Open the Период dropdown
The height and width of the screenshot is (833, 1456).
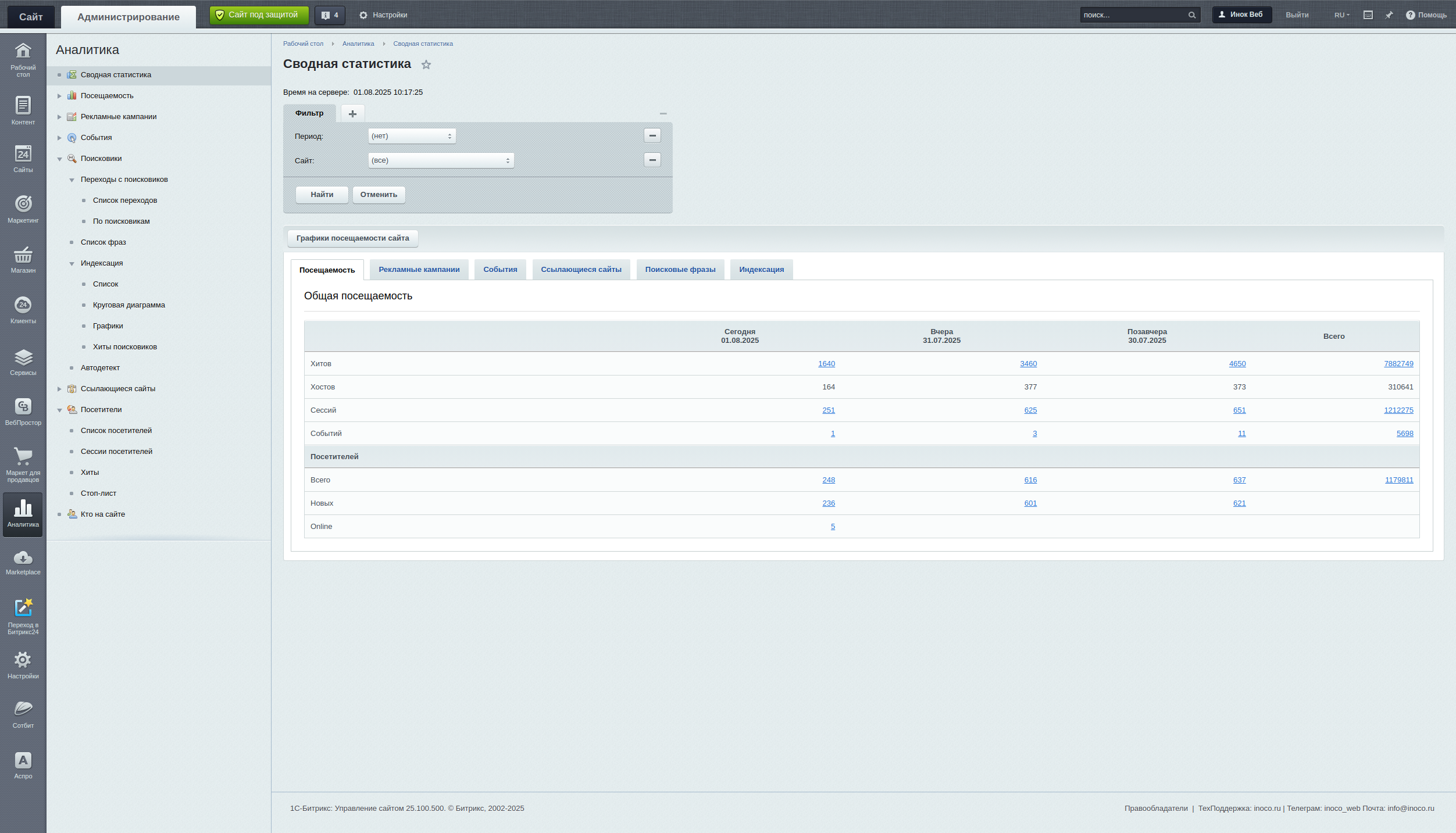(x=412, y=136)
